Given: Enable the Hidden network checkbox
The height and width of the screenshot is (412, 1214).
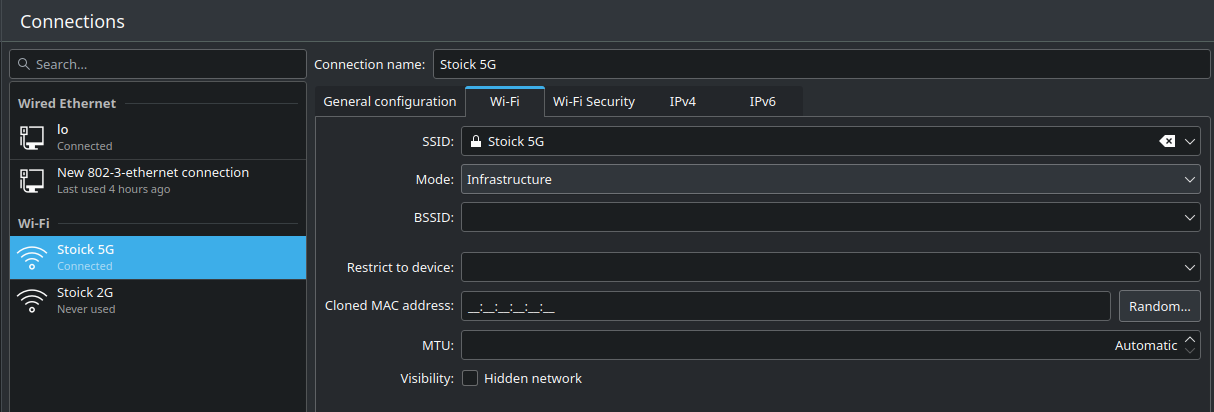Looking at the screenshot, I should click(470, 378).
